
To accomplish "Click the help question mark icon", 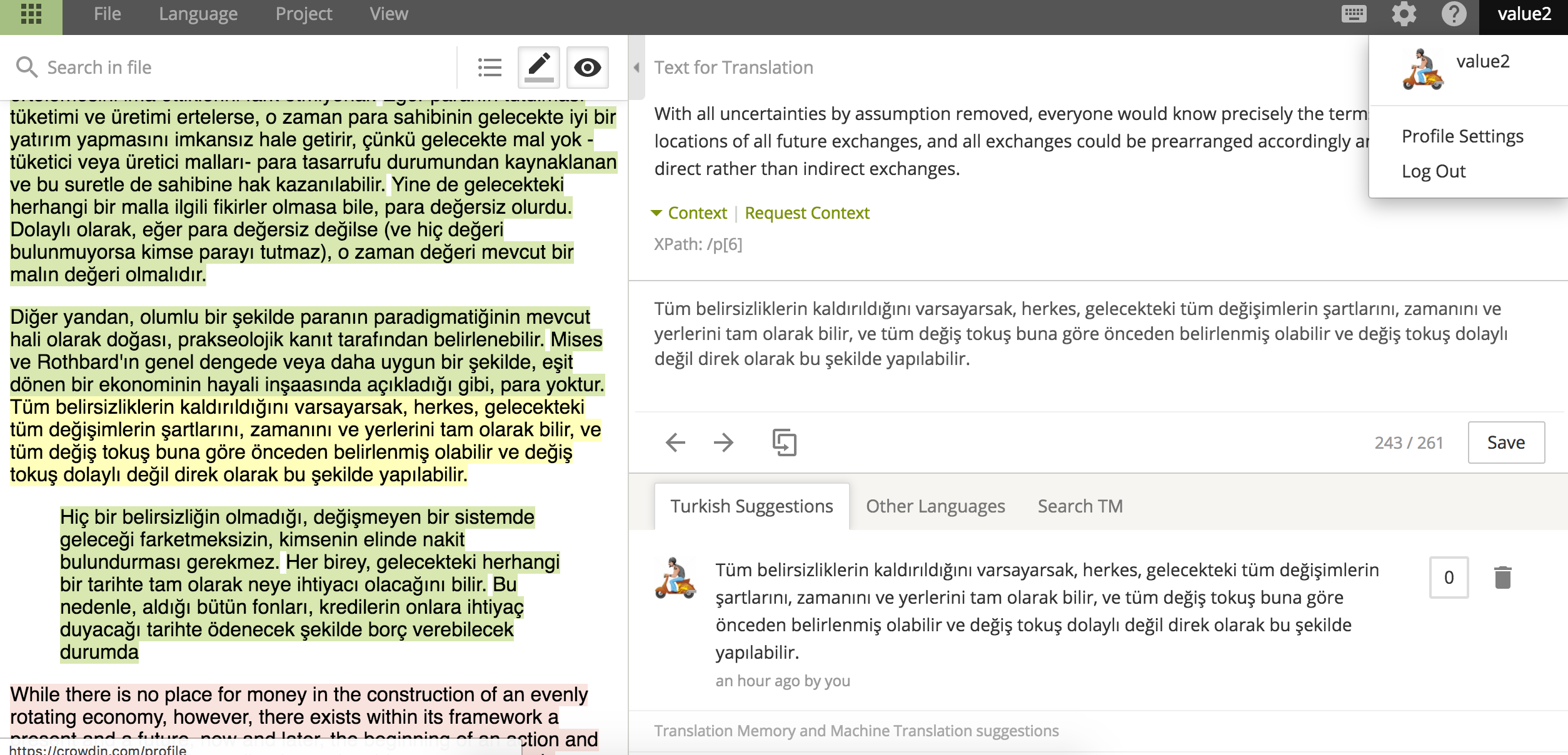I will 1454,14.
